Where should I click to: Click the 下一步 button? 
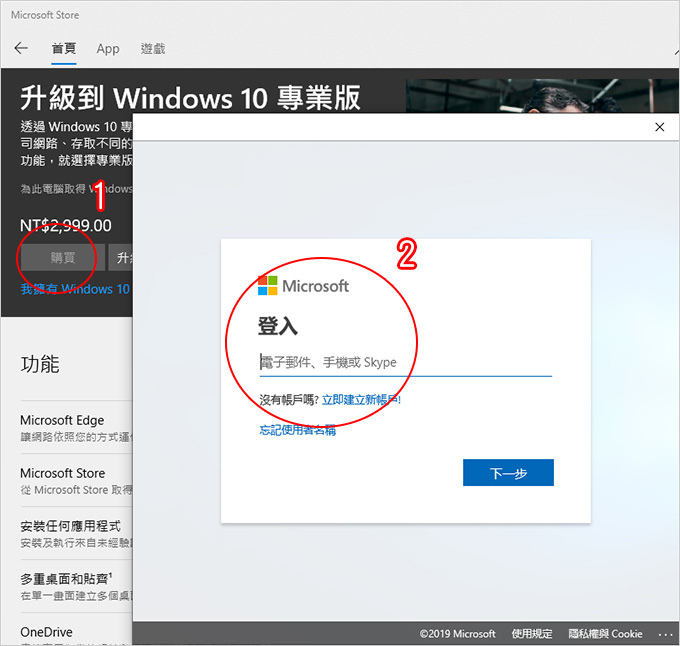pos(508,473)
